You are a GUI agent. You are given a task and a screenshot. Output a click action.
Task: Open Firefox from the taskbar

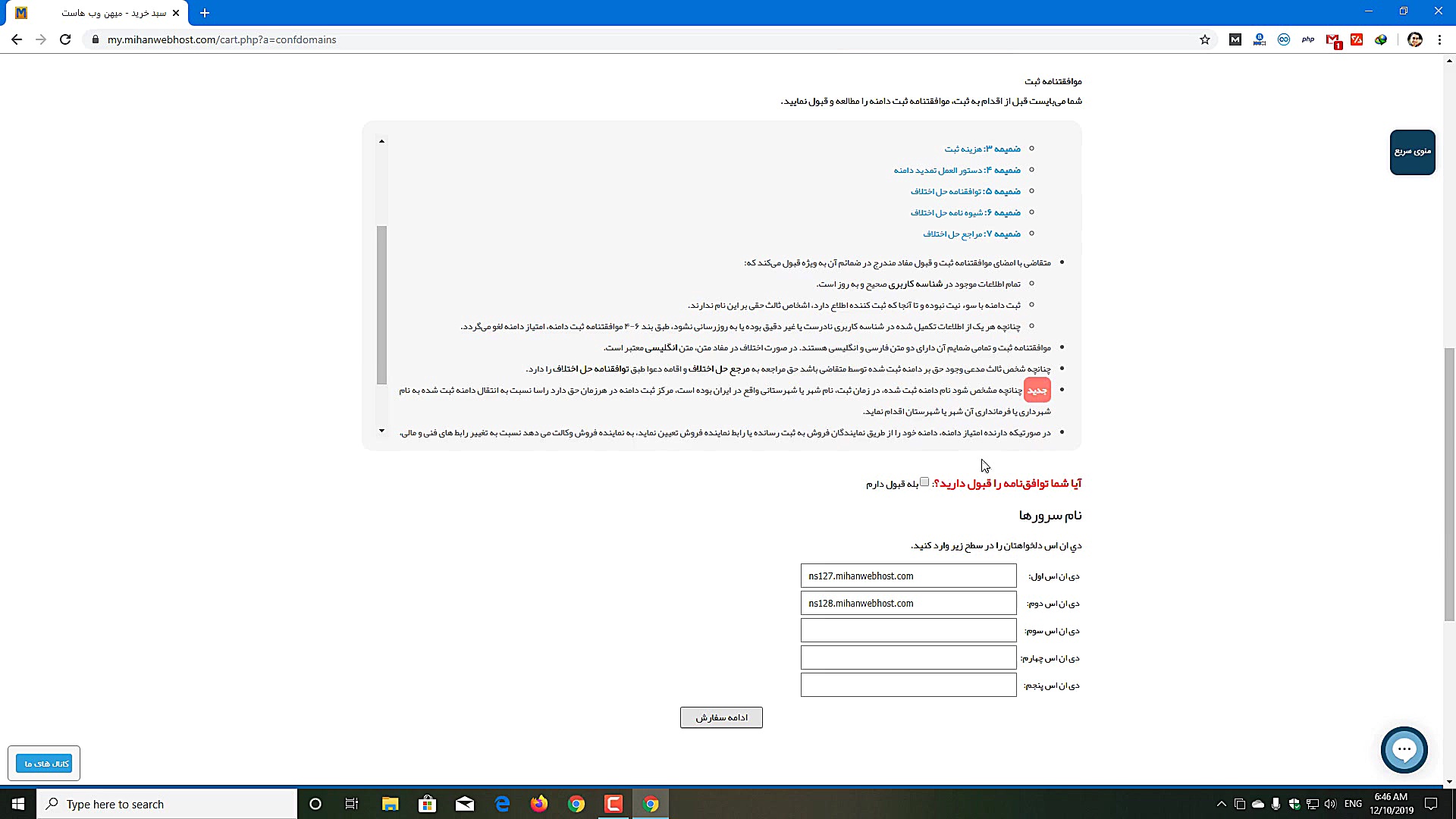539,803
